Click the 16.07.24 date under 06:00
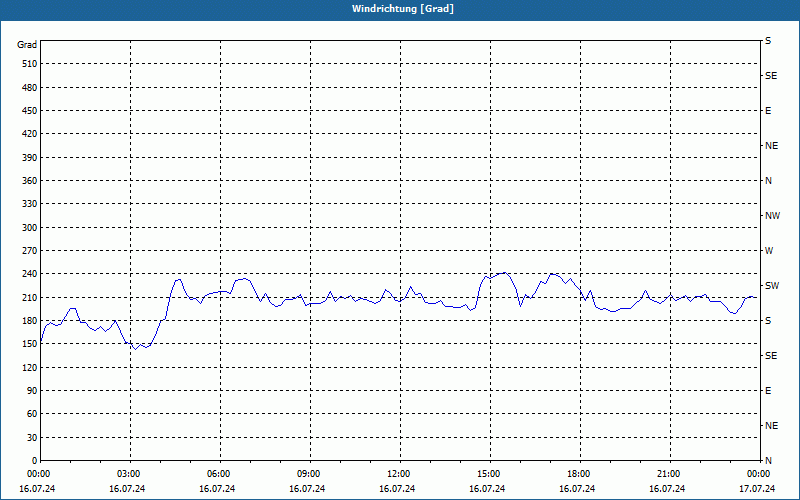800x500 pixels. pyautogui.click(x=217, y=489)
